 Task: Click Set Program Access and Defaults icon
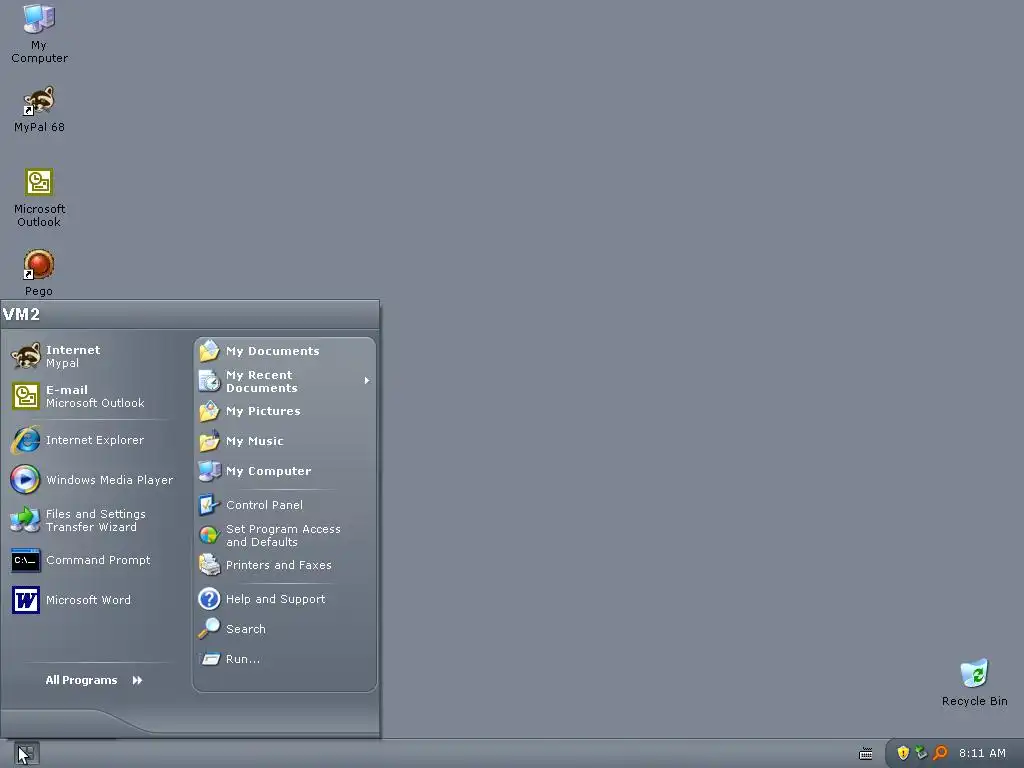click(209, 536)
